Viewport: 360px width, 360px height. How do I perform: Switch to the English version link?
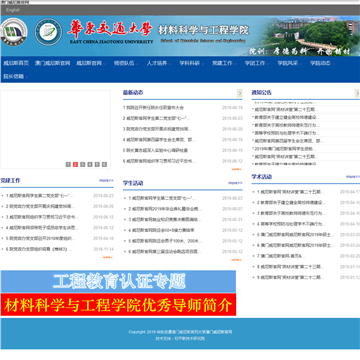tap(13, 10)
